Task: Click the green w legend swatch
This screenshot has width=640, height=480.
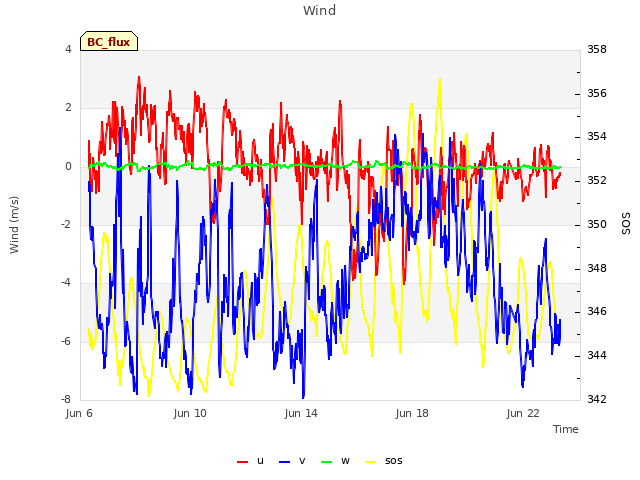Action: coord(327,462)
